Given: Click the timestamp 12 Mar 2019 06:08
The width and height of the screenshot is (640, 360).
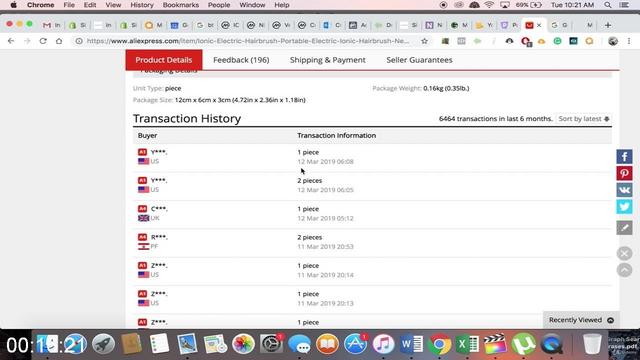Looking at the screenshot, I should point(325,162).
